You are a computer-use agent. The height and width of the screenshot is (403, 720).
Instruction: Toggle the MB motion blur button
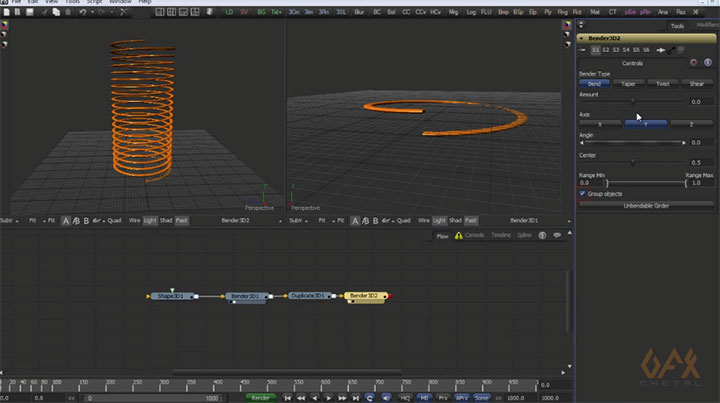click(424, 398)
